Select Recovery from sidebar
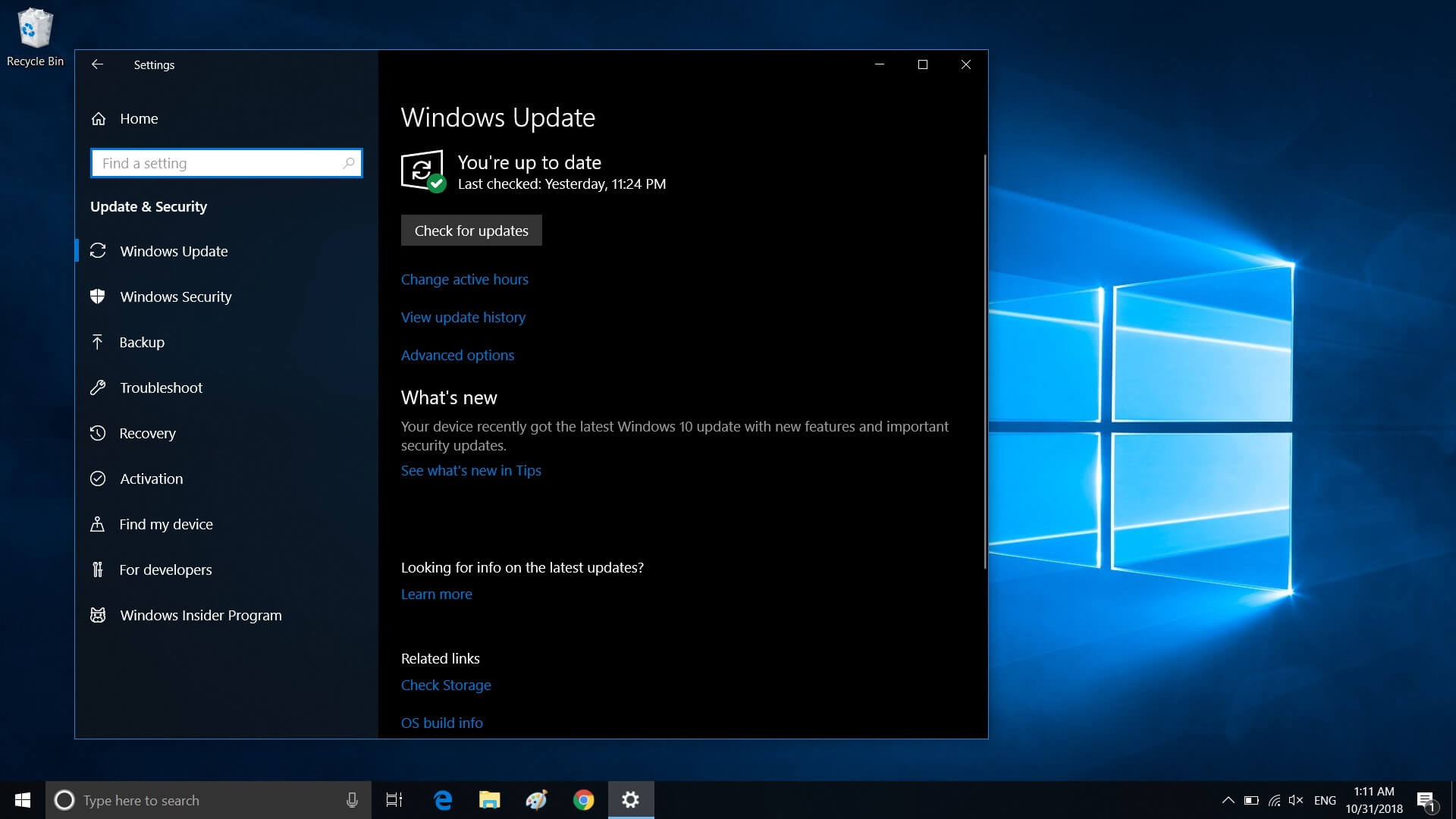 tap(148, 432)
